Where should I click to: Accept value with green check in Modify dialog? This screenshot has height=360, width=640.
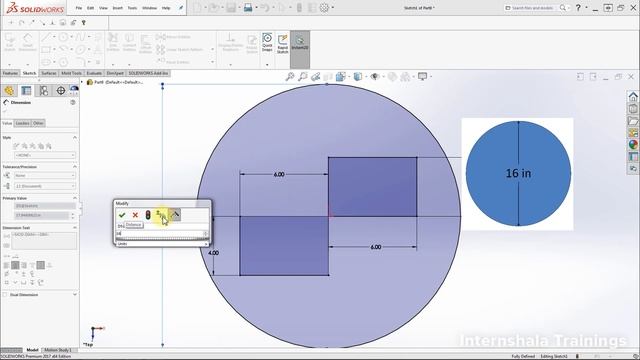tap(122, 215)
